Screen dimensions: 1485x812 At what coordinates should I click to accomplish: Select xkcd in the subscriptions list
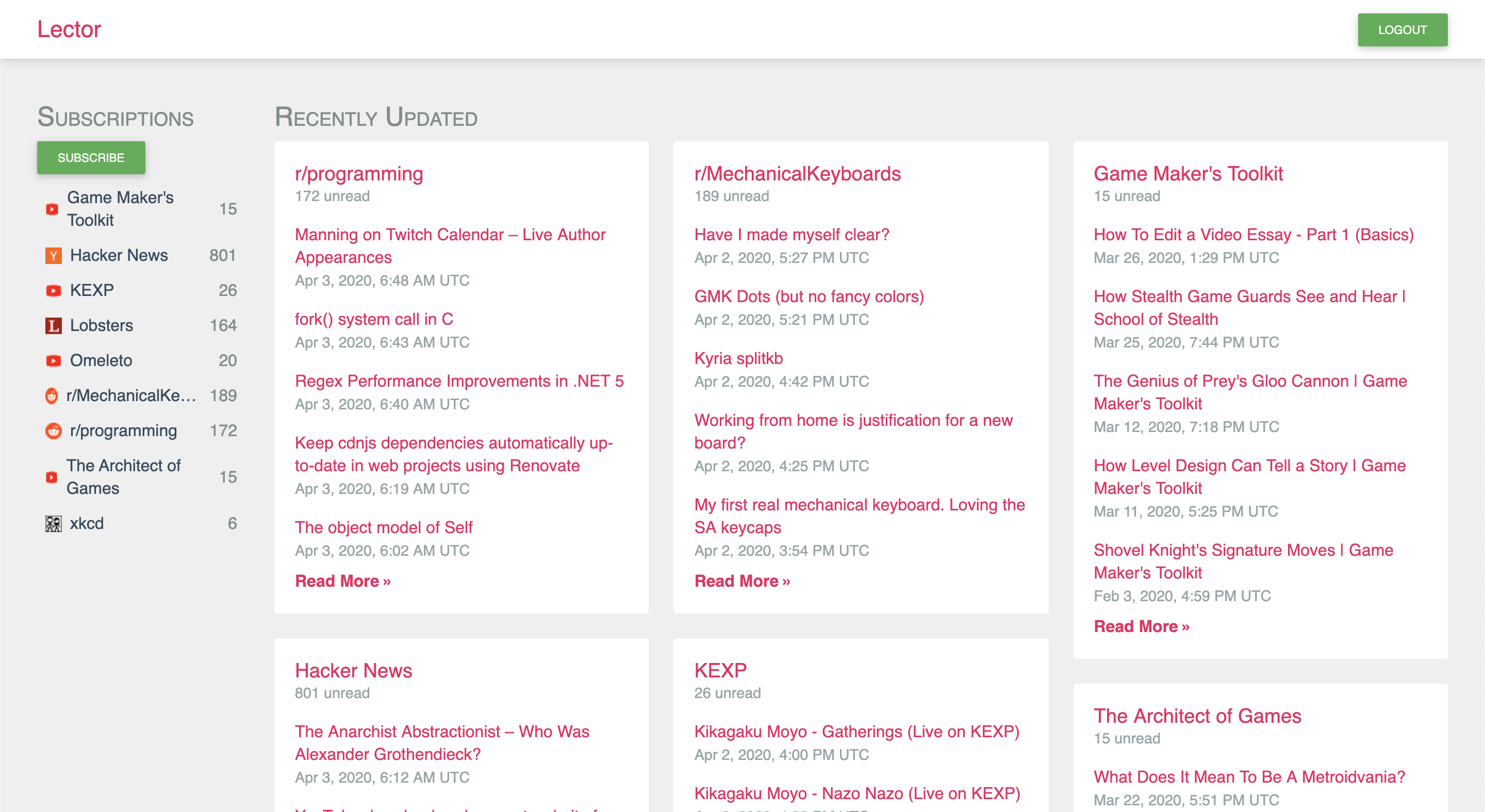pyautogui.click(x=87, y=524)
